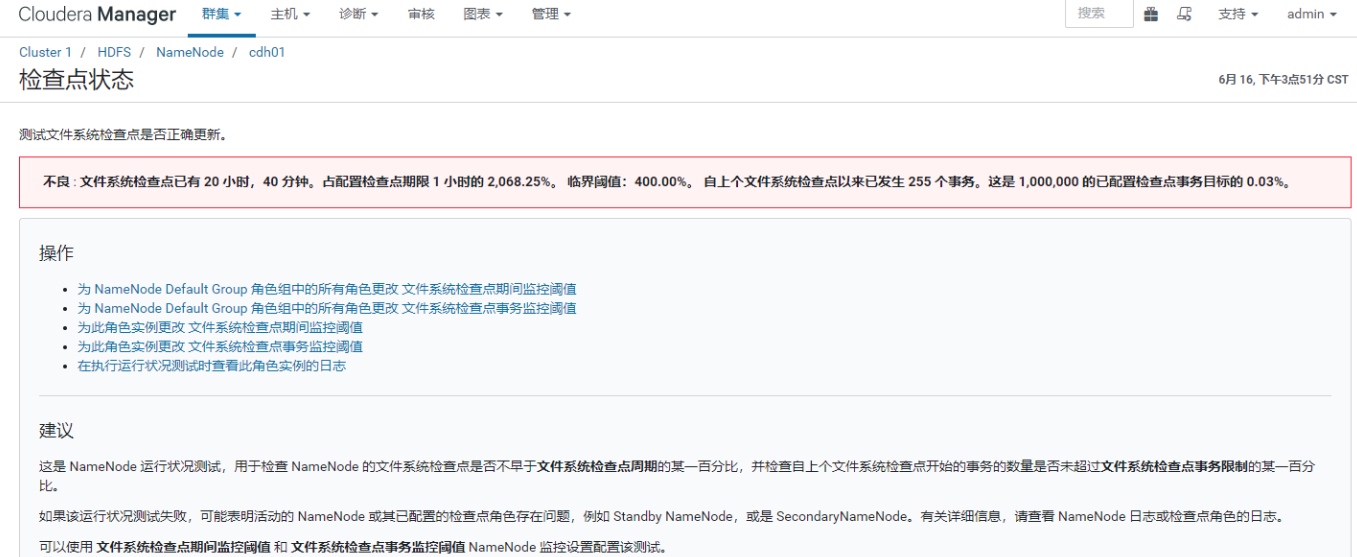
Task: Open the running commands icon beside search
Action: [x=1184, y=14]
